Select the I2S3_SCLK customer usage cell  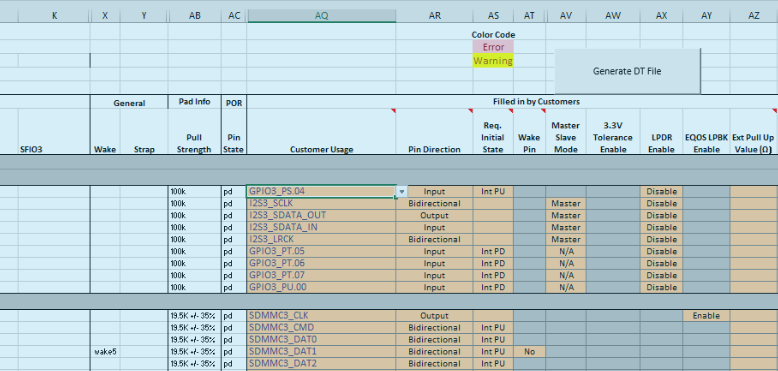(321, 203)
